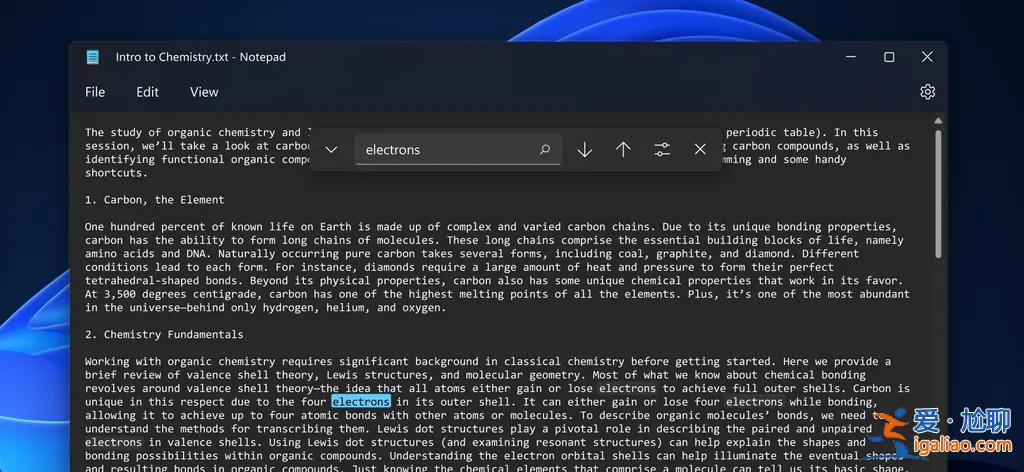Place cursor on '2. Chemistry Fundamentals' heading
The height and width of the screenshot is (472, 1024).
[x=164, y=334]
